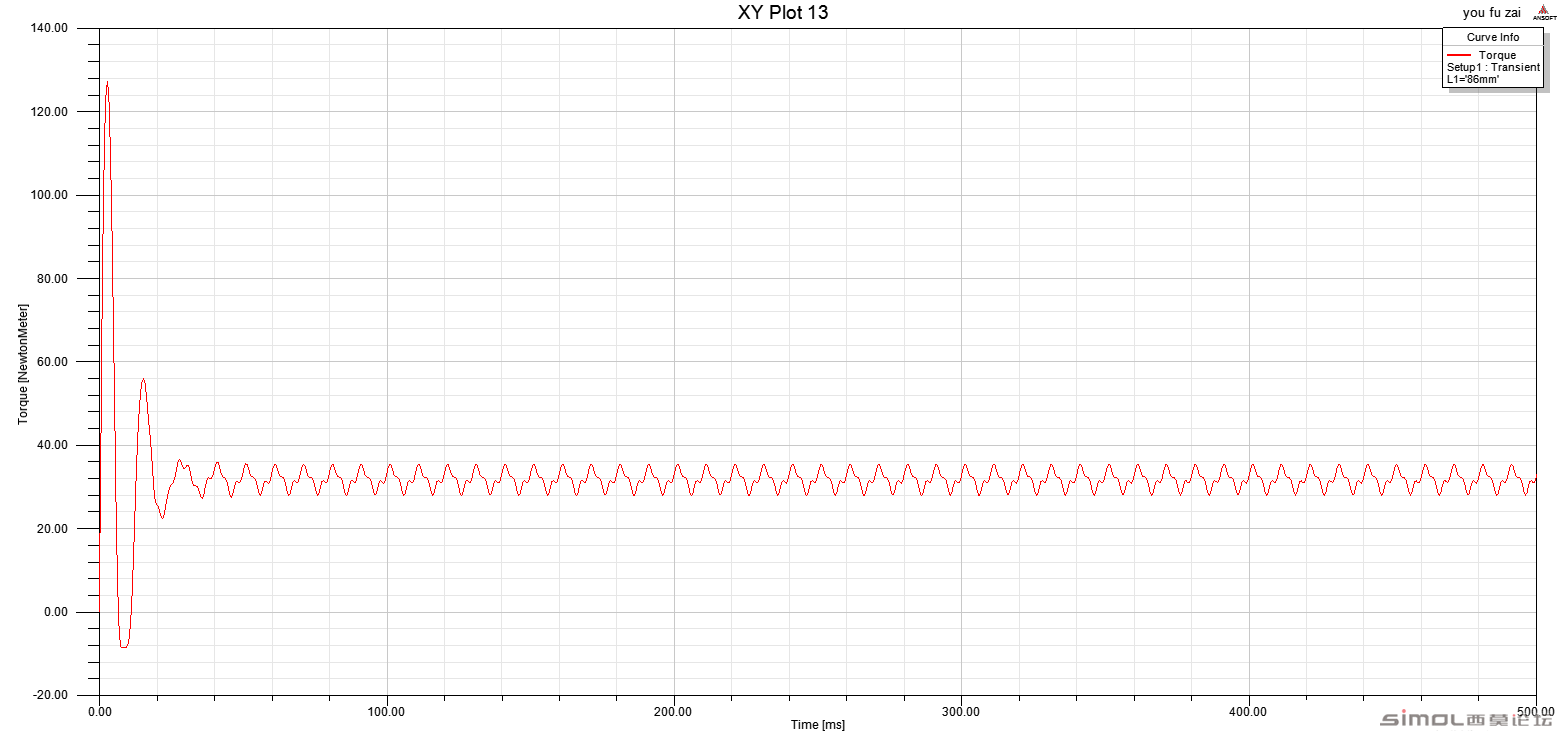Click the 20.00 Y-axis tick label
Image resolution: width=1568 pixels, height=737 pixels.
click(51, 529)
